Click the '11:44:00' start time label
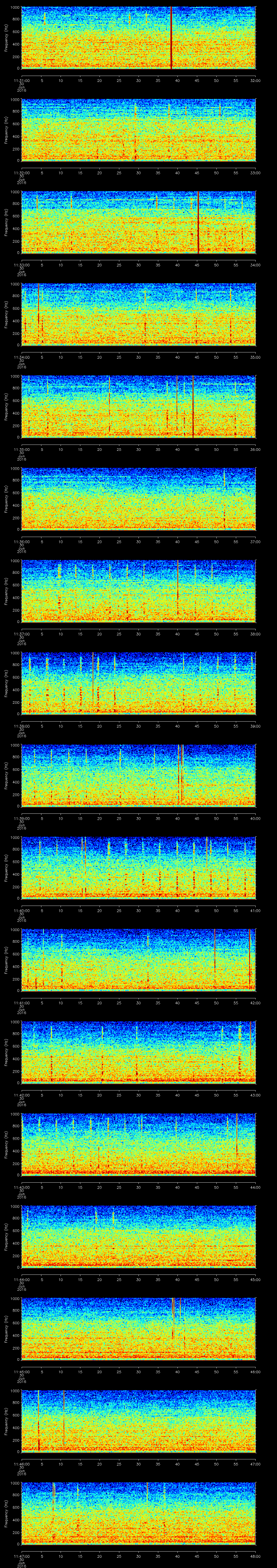The width and height of the screenshot is (277, 1568). coord(22,1279)
